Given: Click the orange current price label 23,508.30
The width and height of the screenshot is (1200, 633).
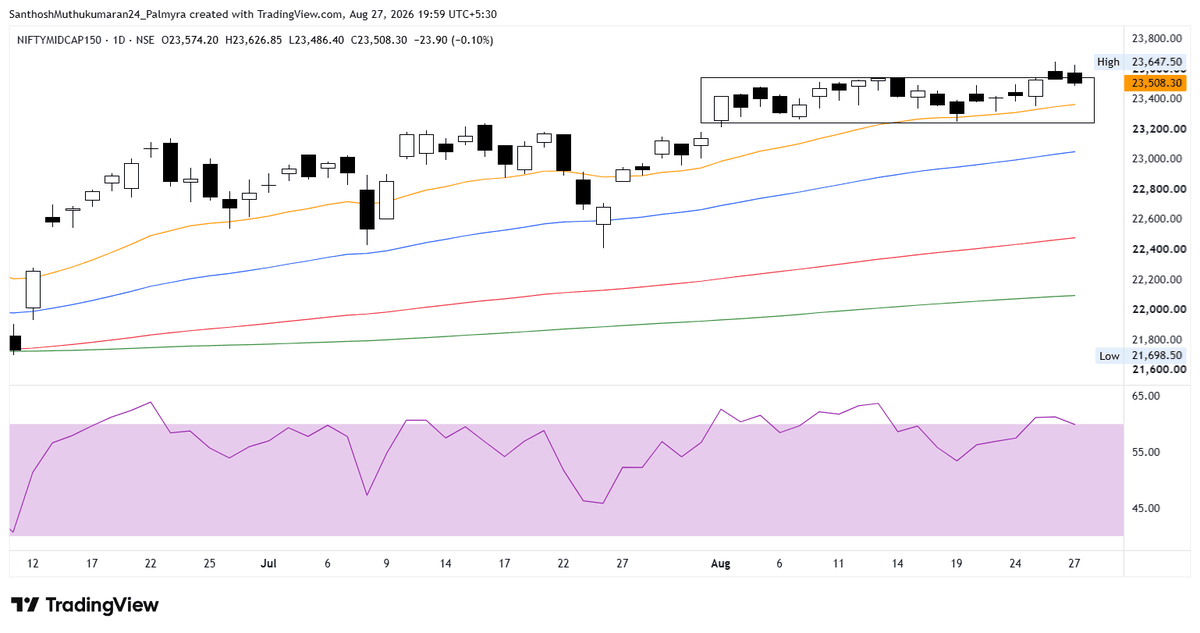Looking at the screenshot, I should (x=1155, y=84).
